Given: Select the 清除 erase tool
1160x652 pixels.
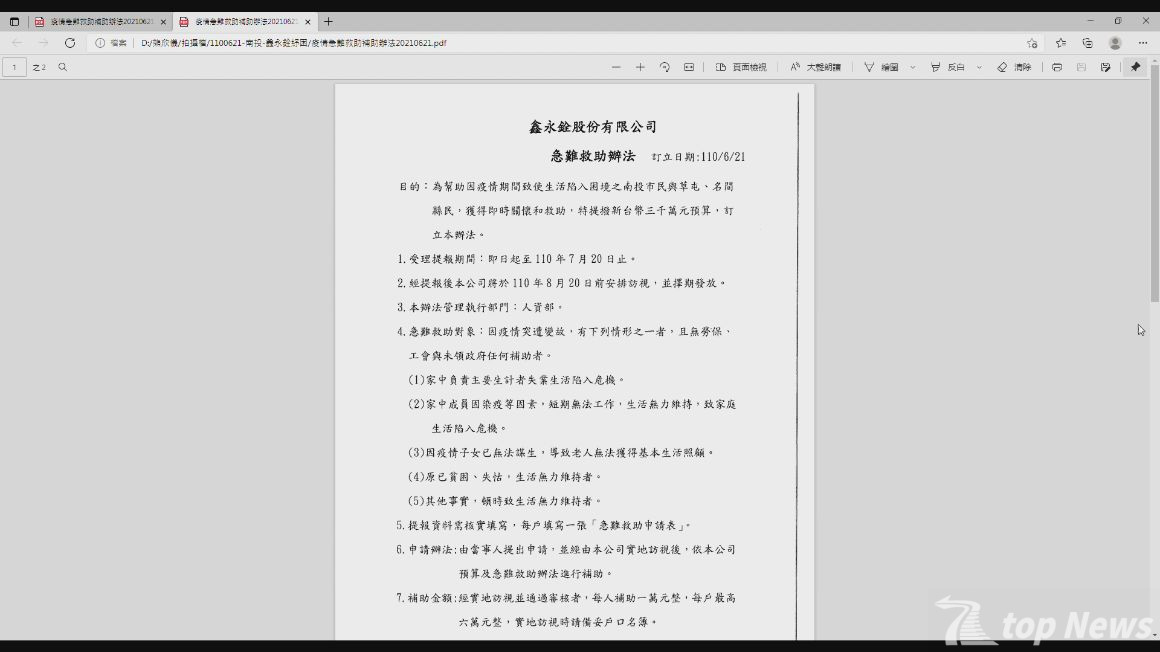Looking at the screenshot, I should click(x=1014, y=67).
